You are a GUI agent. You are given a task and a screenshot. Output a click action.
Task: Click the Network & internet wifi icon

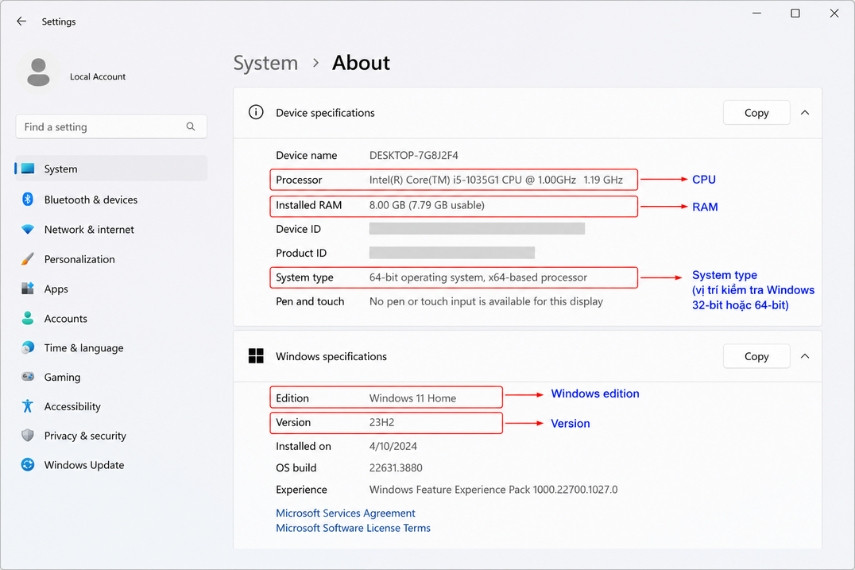[x=28, y=229]
